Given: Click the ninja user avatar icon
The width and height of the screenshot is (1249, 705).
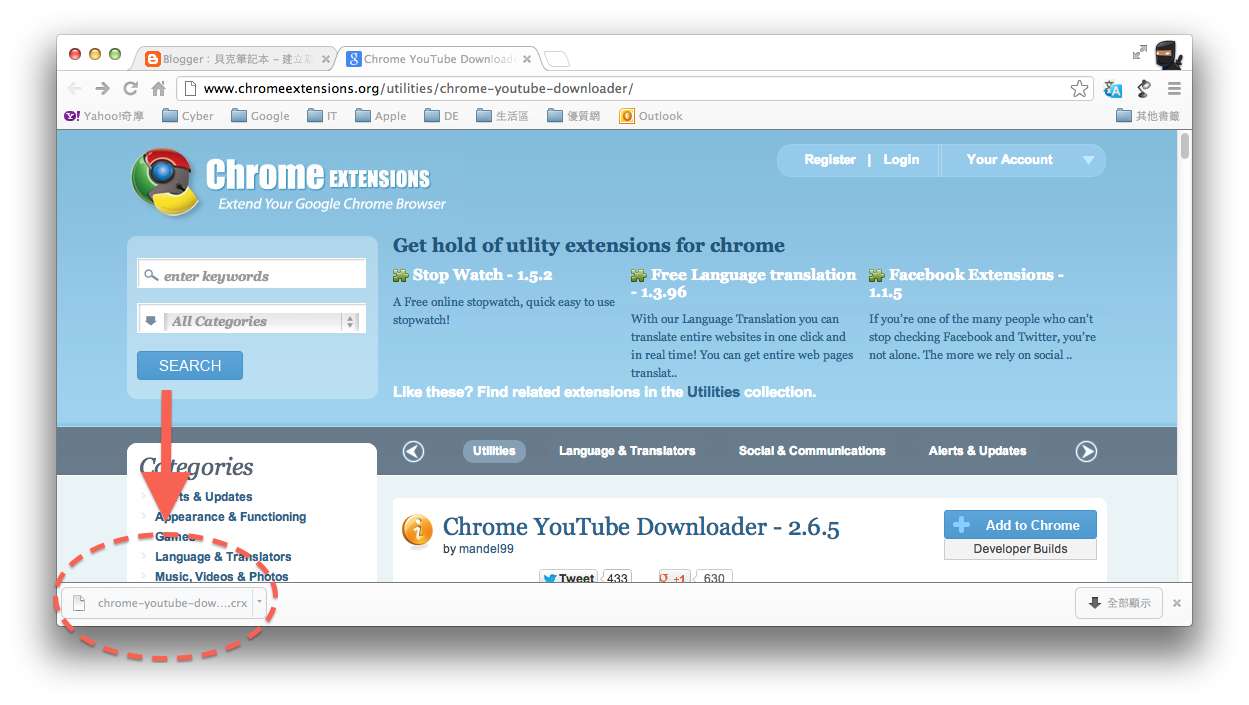Looking at the screenshot, I should click(1168, 54).
